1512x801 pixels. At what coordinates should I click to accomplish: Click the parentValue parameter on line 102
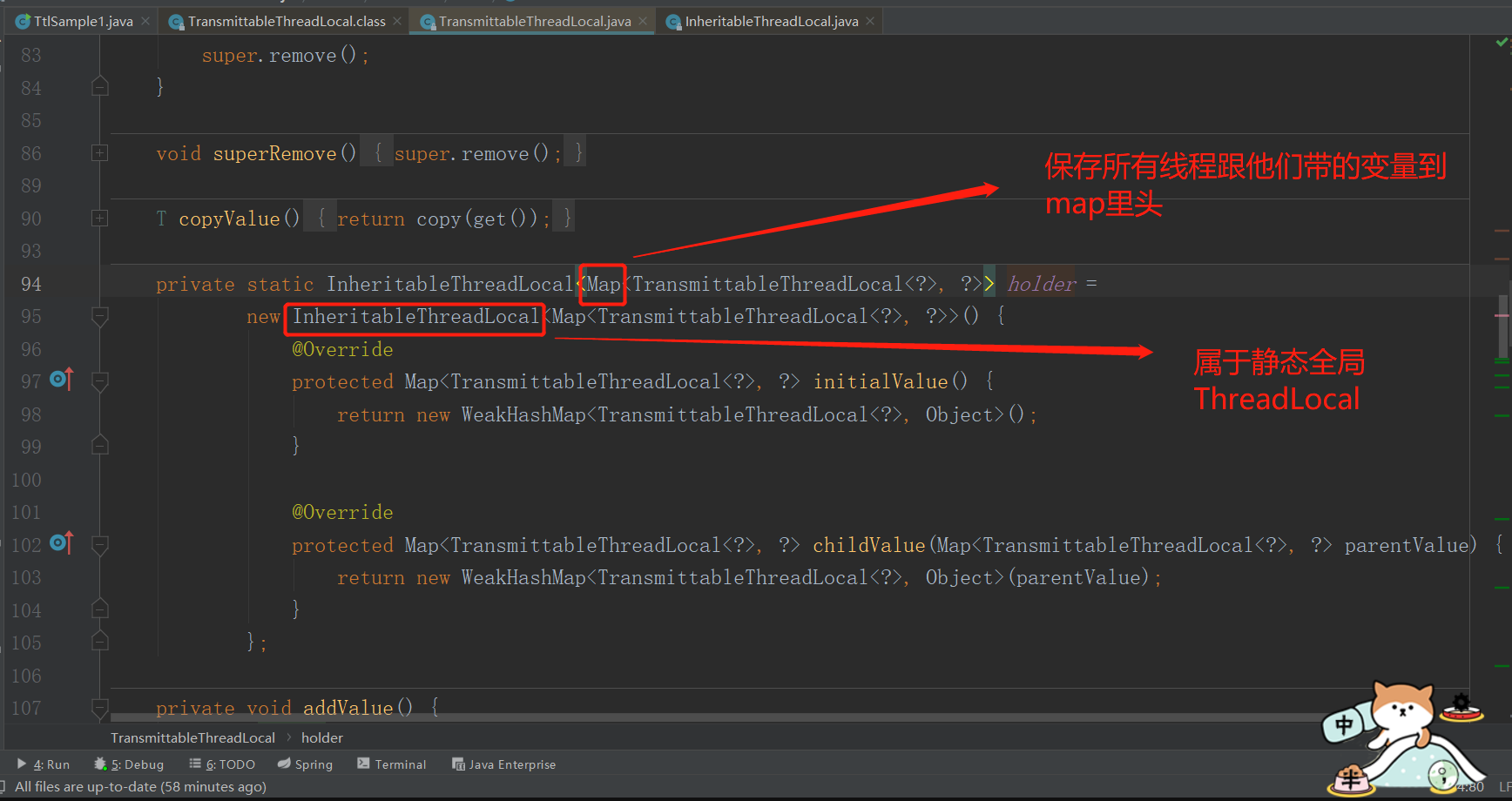(x=1407, y=546)
